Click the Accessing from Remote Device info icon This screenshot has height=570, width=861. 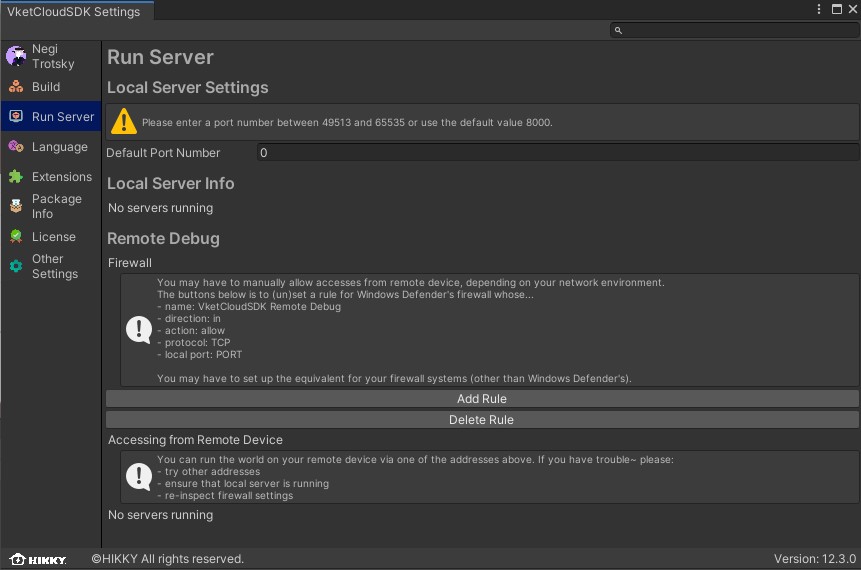[139, 477]
